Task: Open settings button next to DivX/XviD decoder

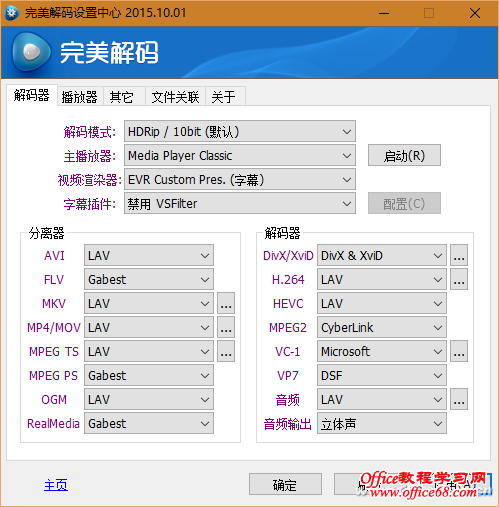Action: 459,255
